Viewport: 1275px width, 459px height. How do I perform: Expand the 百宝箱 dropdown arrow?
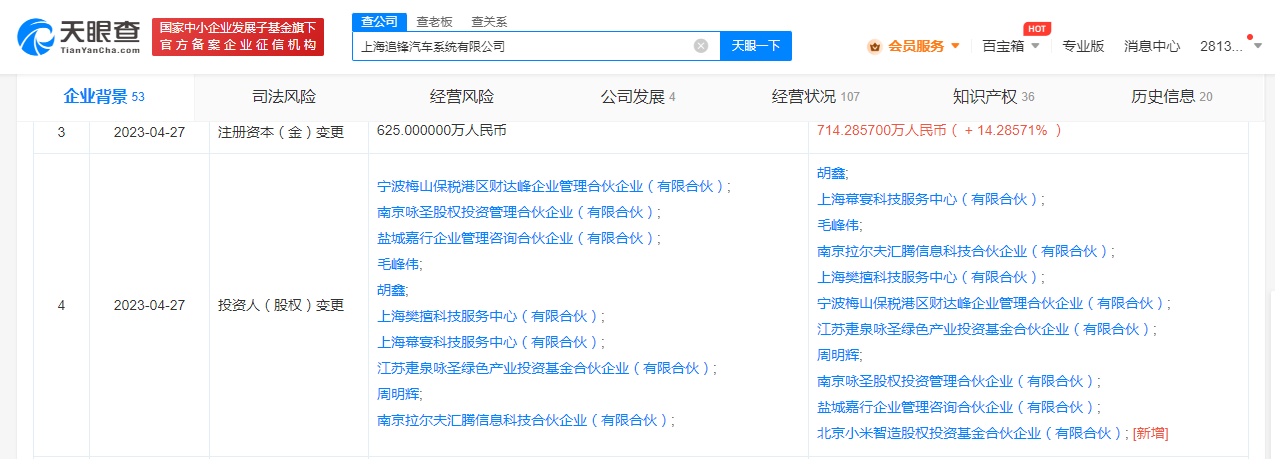coord(1035,46)
